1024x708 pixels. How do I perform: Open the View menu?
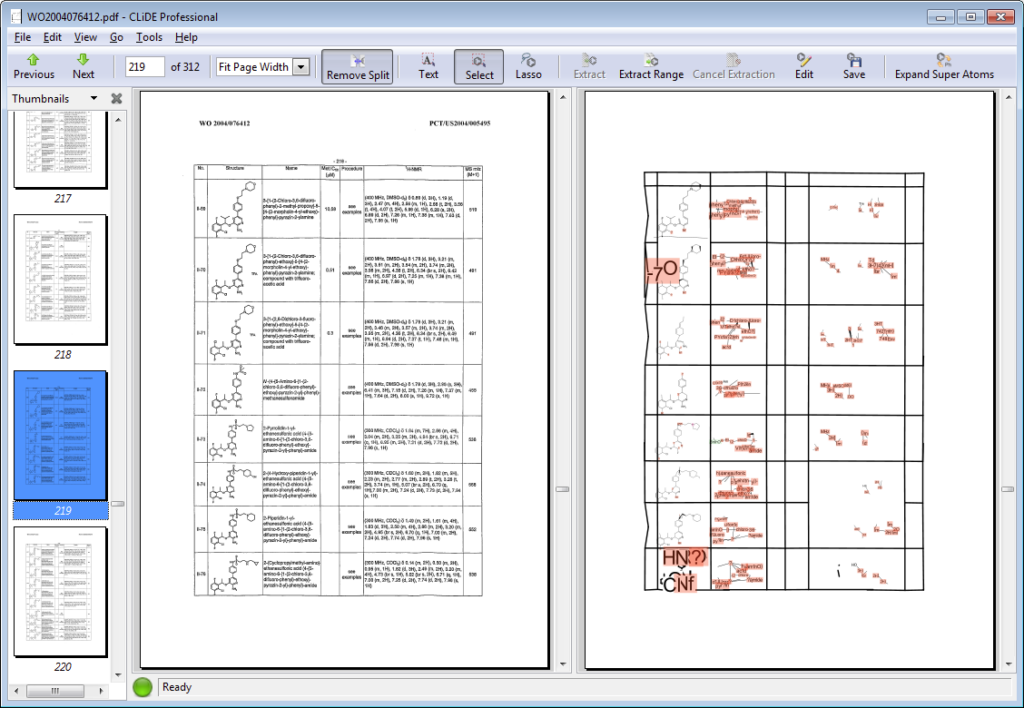[85, 37]
